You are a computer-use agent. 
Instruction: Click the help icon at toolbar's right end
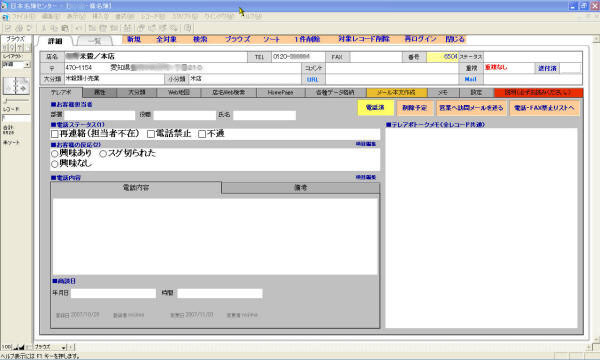click(188, 28)
